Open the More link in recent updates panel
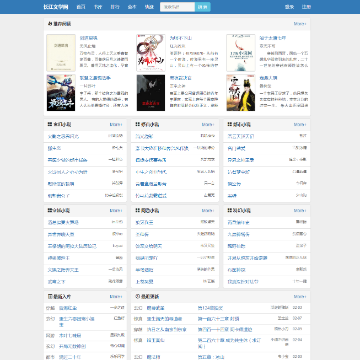Screen dimensions: 360x360 pyautogui.click(x=300, y=296)
